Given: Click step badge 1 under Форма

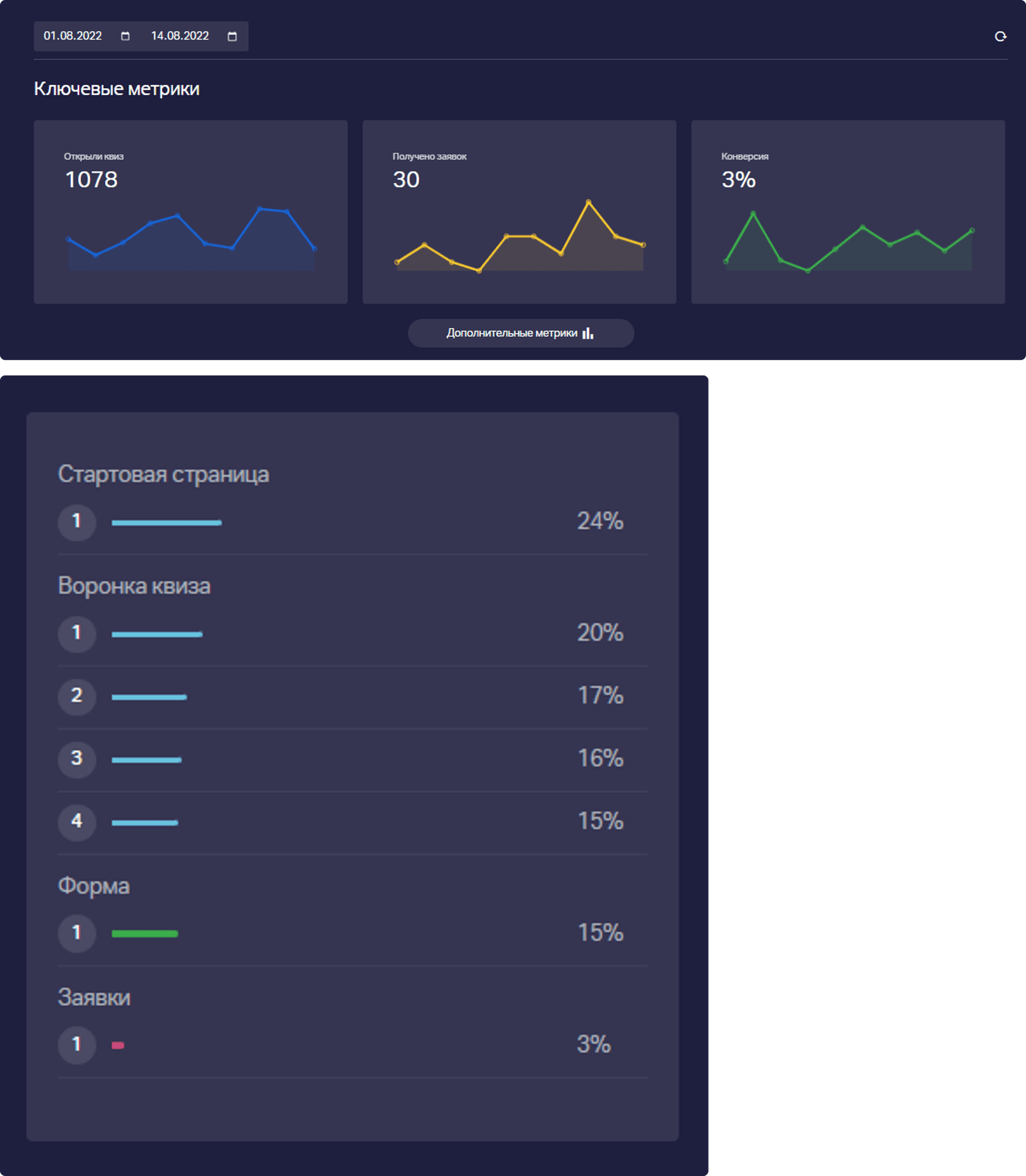Looking at the screenshot, I should (x=77, y=933).
